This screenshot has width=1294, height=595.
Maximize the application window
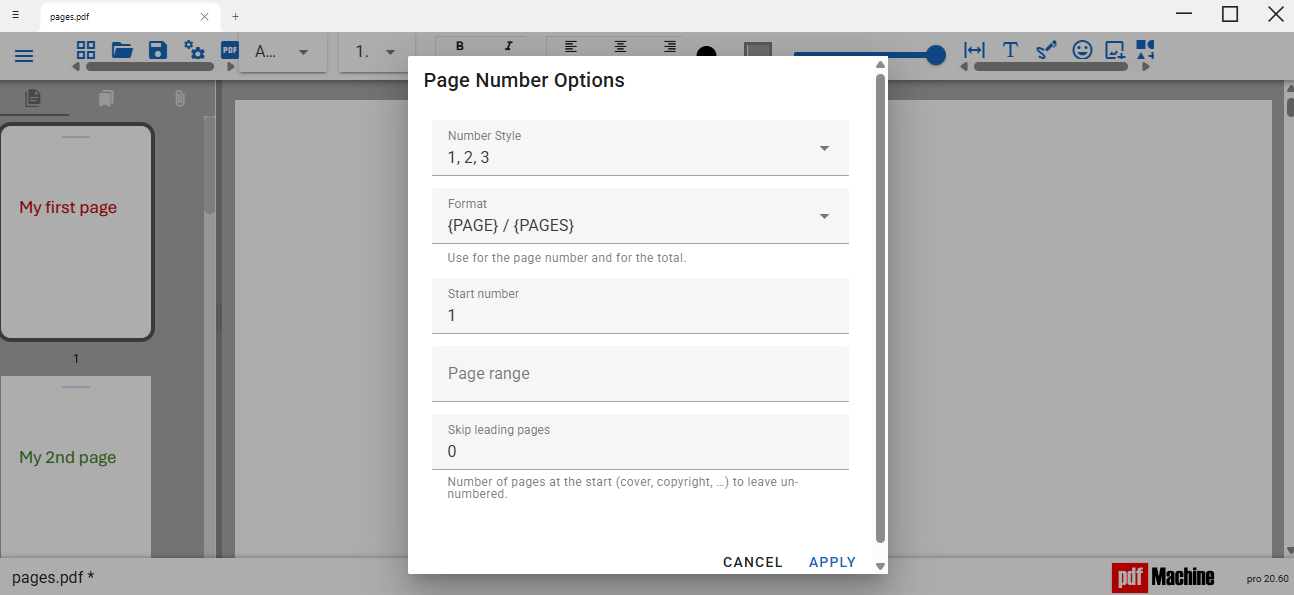[1230, 14]
